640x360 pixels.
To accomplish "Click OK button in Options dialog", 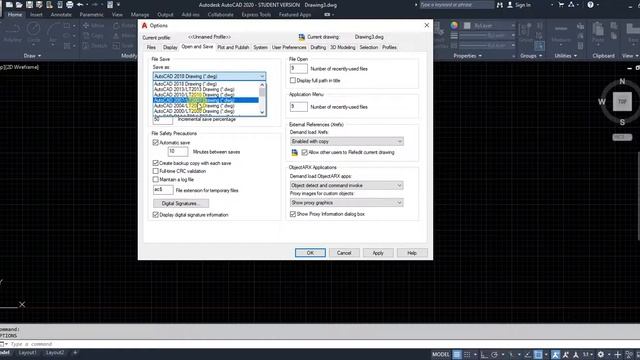I will point(310,253).
